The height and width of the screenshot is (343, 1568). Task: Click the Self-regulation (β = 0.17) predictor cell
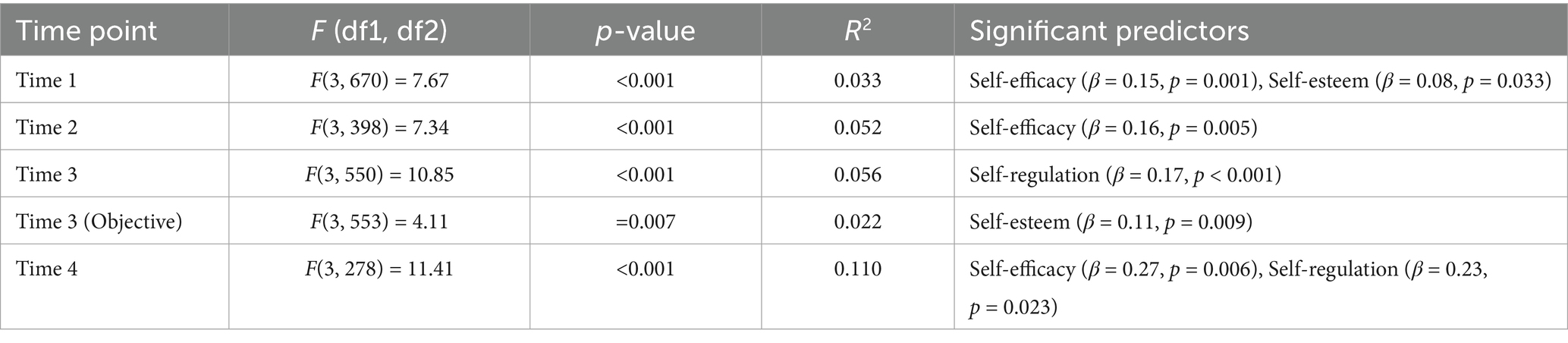click(x=1124, y=175)
